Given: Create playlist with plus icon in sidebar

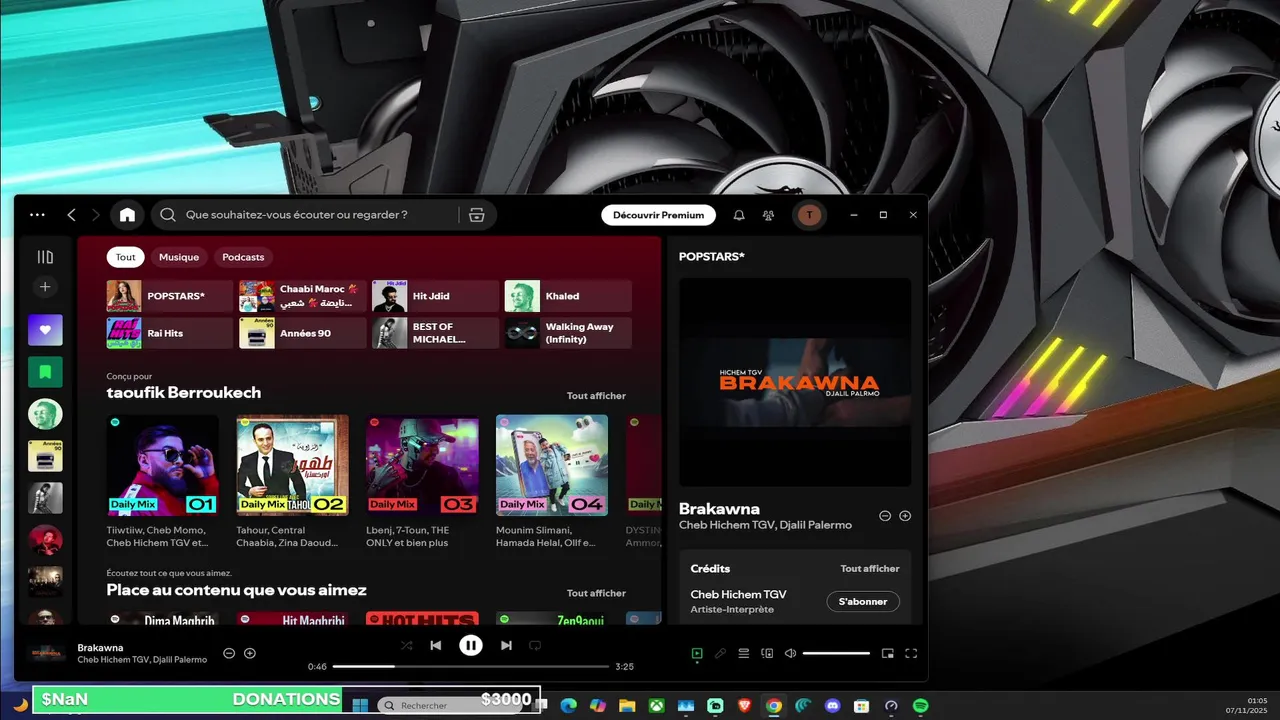Looking at the screenshot, I should [x=45, y=287].
